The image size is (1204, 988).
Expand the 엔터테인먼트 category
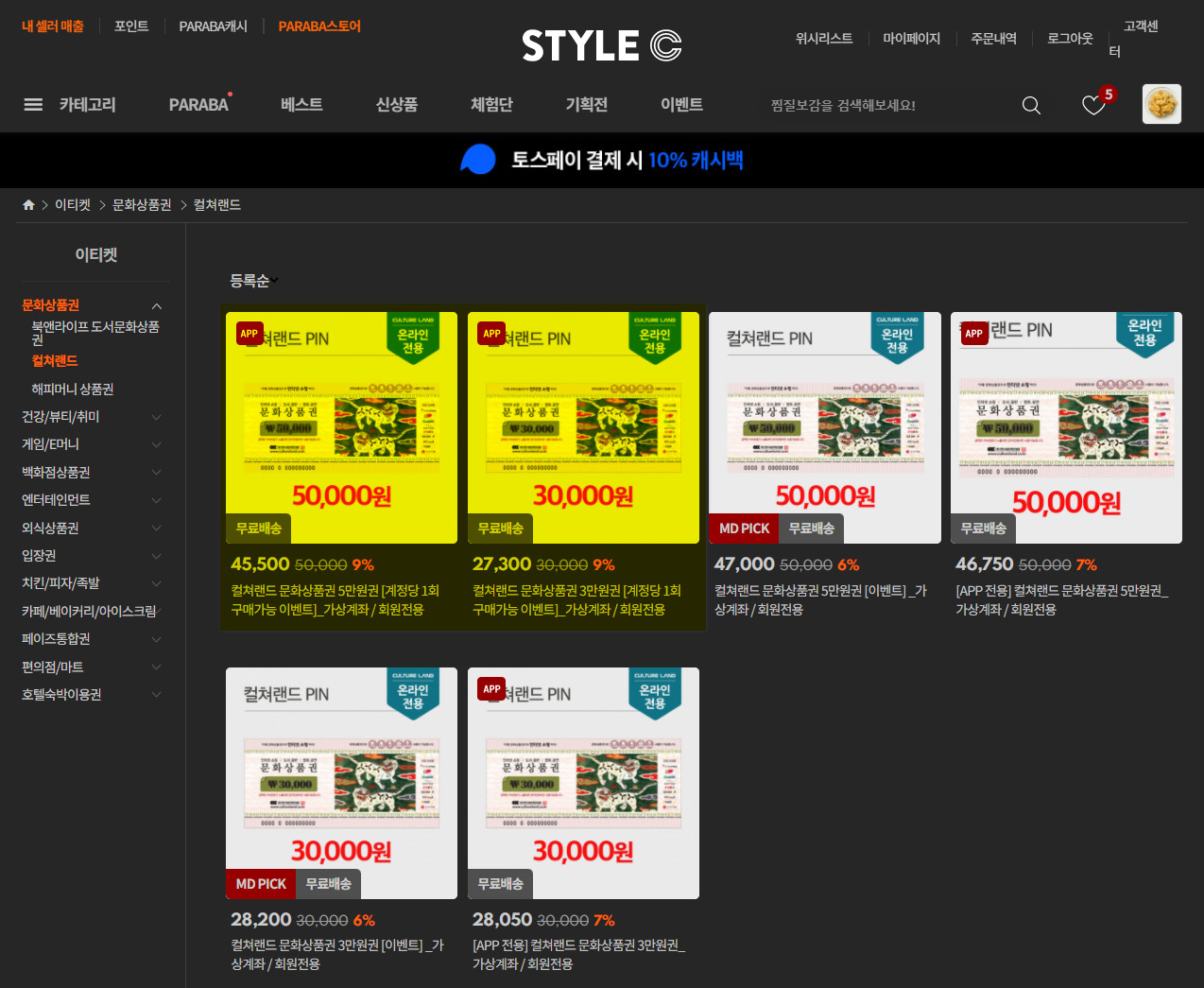[157, 500]
